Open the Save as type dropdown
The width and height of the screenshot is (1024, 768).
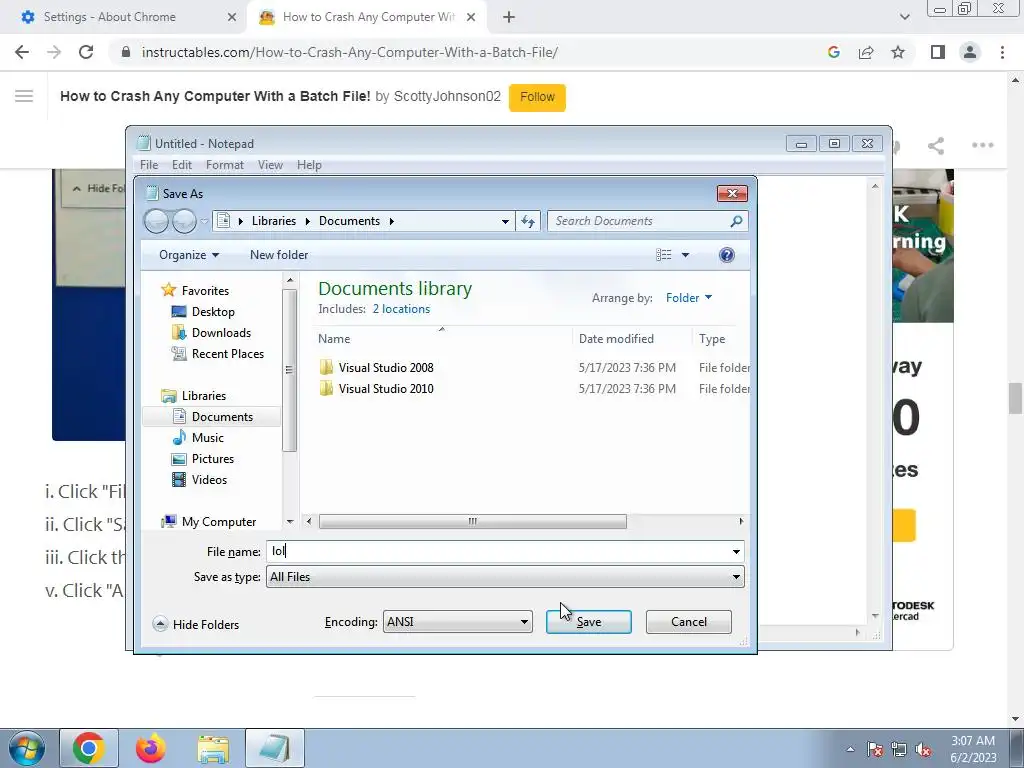(x=505, y=577)
